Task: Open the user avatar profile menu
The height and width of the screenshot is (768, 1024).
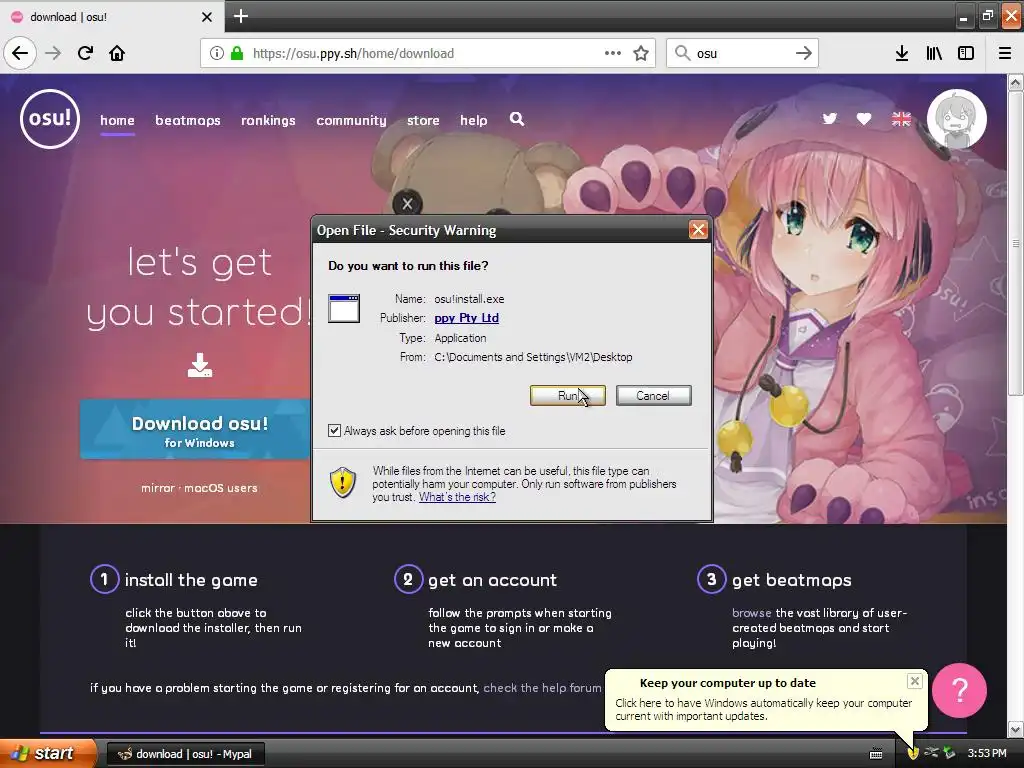Action: [x=957, y=119]
